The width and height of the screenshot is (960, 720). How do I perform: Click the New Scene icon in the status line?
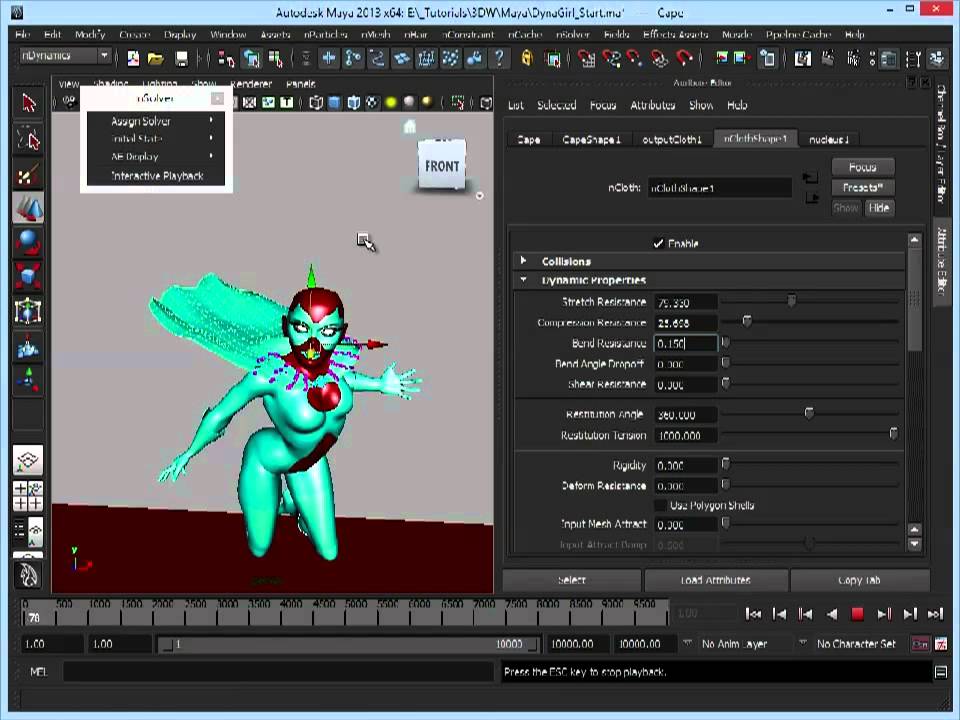click(132, 58)
